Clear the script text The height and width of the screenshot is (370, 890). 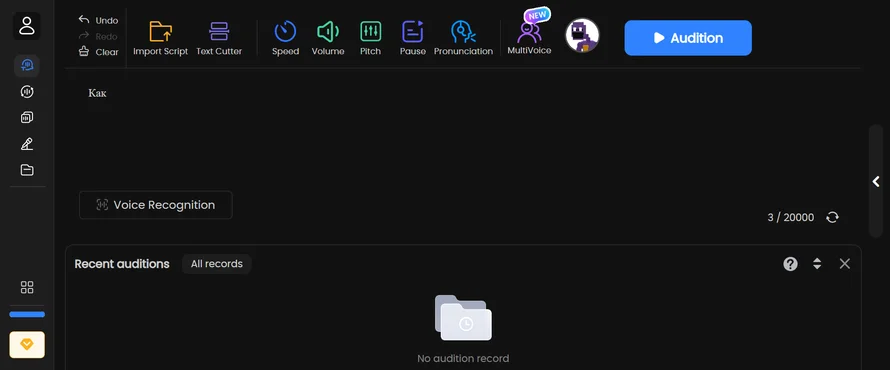pos(98,52)
